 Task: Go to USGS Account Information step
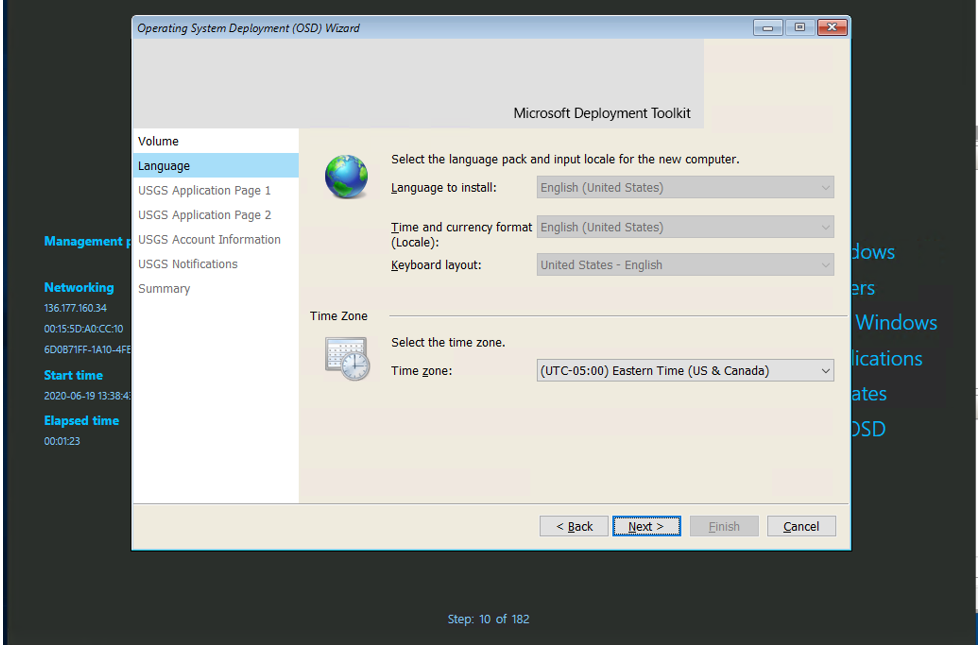pos(216,239)
